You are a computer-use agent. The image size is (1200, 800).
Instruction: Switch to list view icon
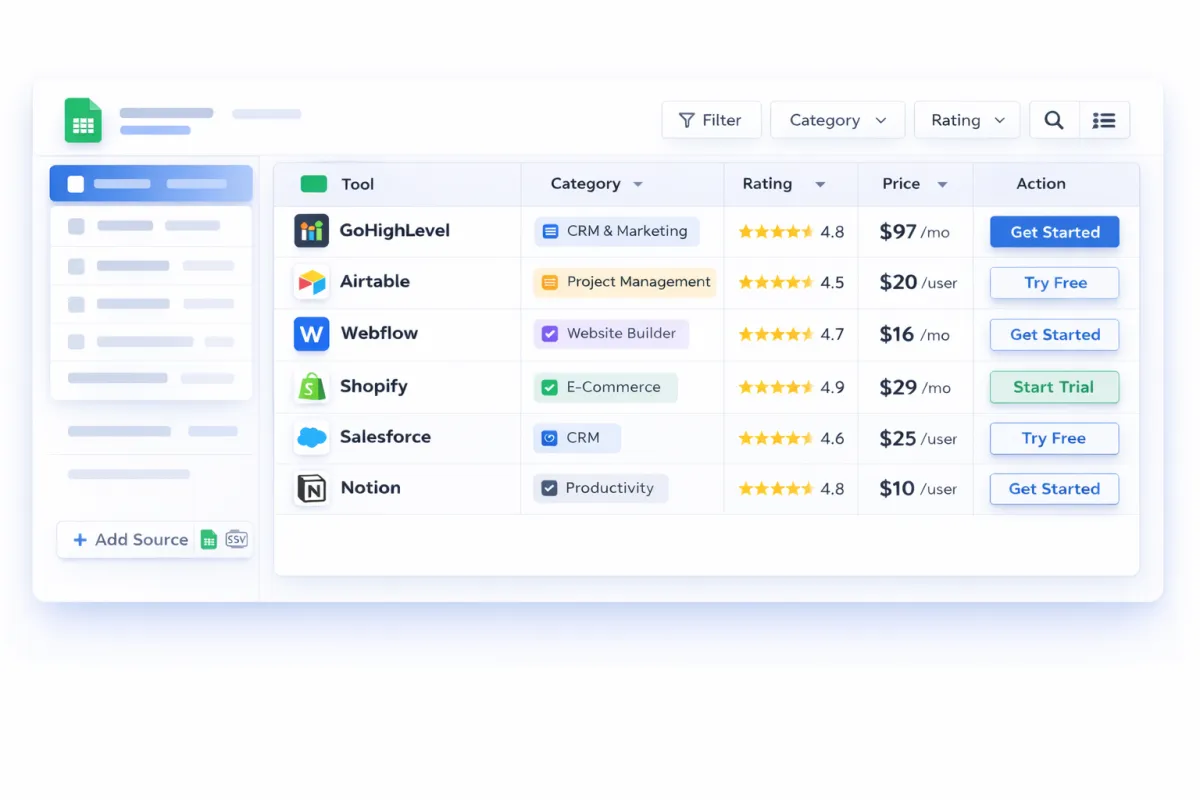[x=1104, y=120]
